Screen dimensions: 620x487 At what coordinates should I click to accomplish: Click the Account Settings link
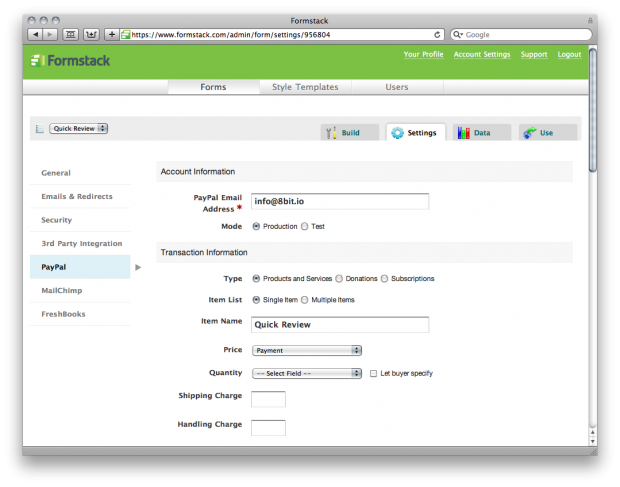[481, 54]
